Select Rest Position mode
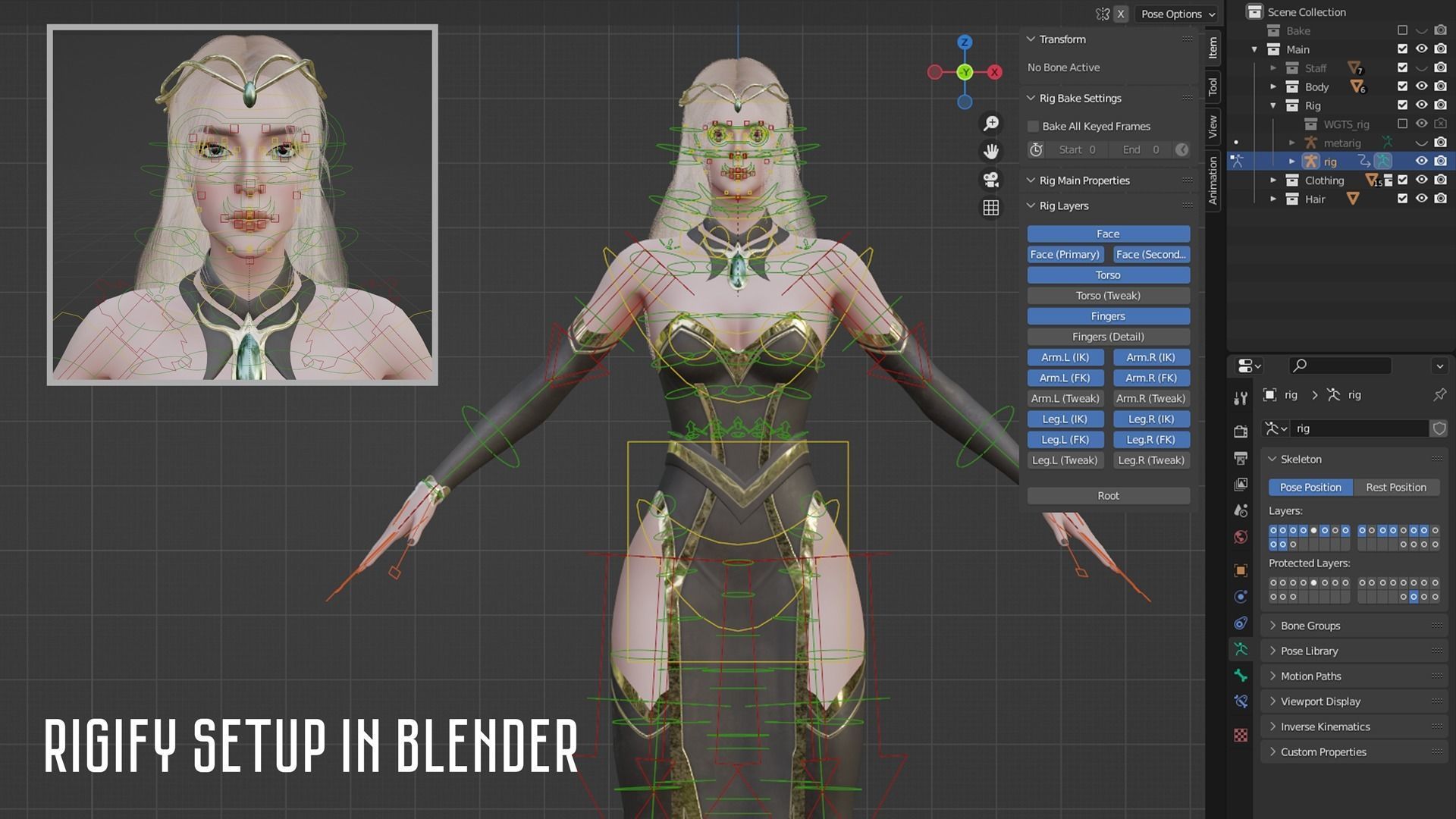 click(1396, 488)
